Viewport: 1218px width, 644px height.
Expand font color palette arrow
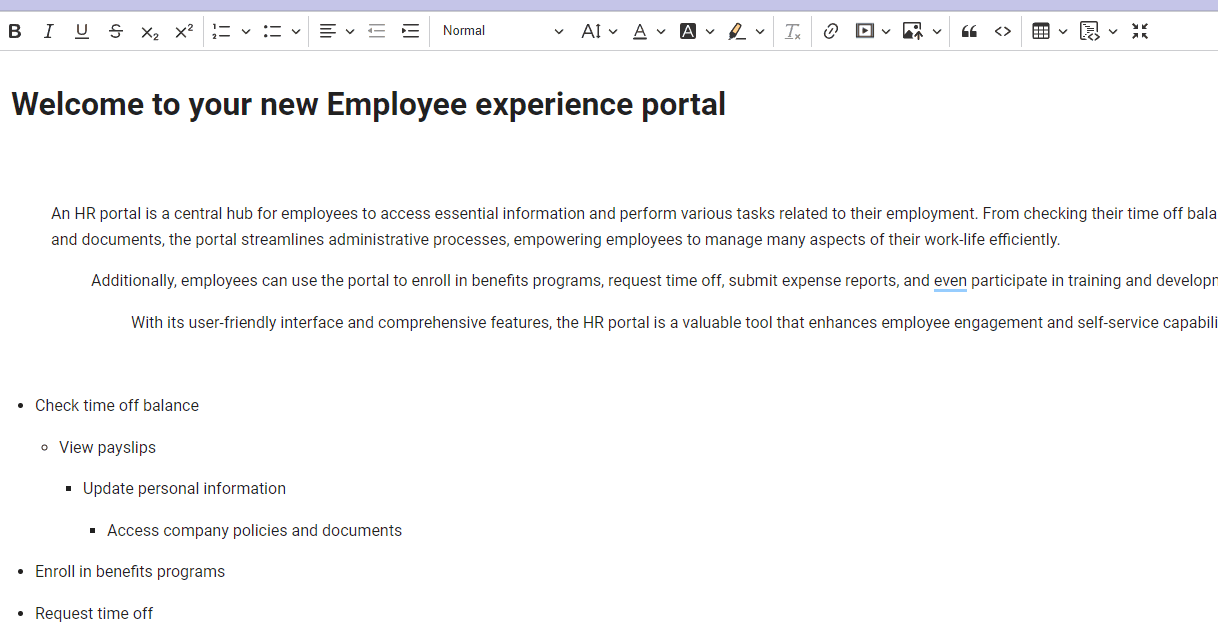coord(661,31)
